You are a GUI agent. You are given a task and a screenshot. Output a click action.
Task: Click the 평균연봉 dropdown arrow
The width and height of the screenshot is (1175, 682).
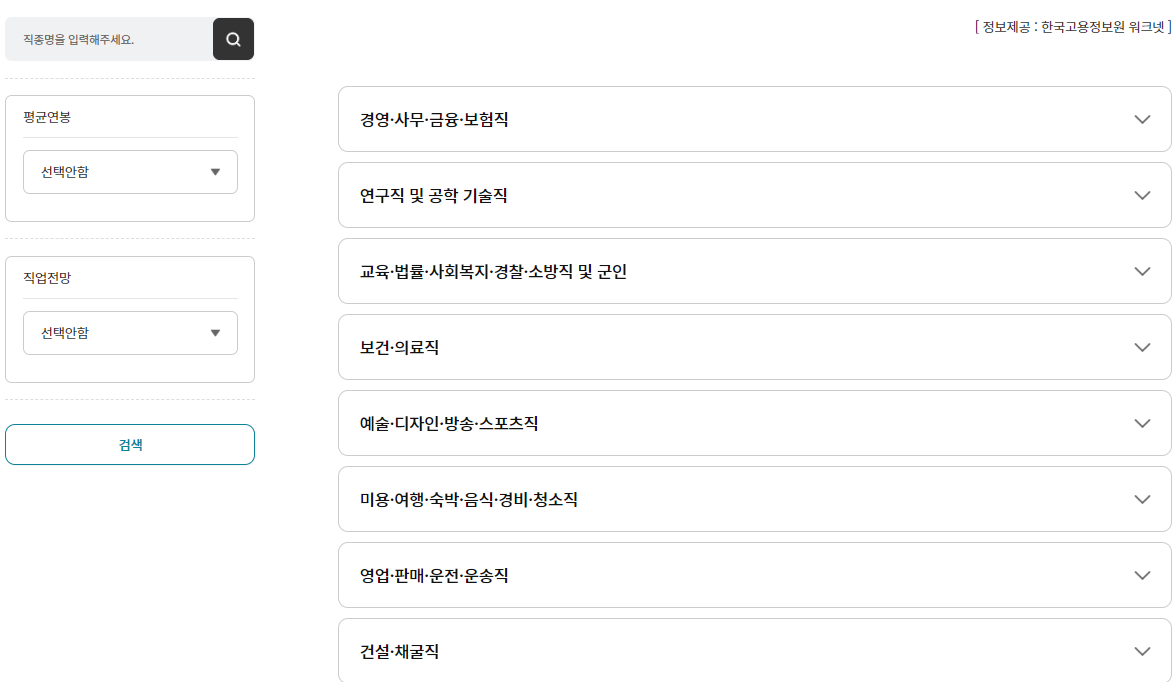pyautogui.click(x=214, y=172)
